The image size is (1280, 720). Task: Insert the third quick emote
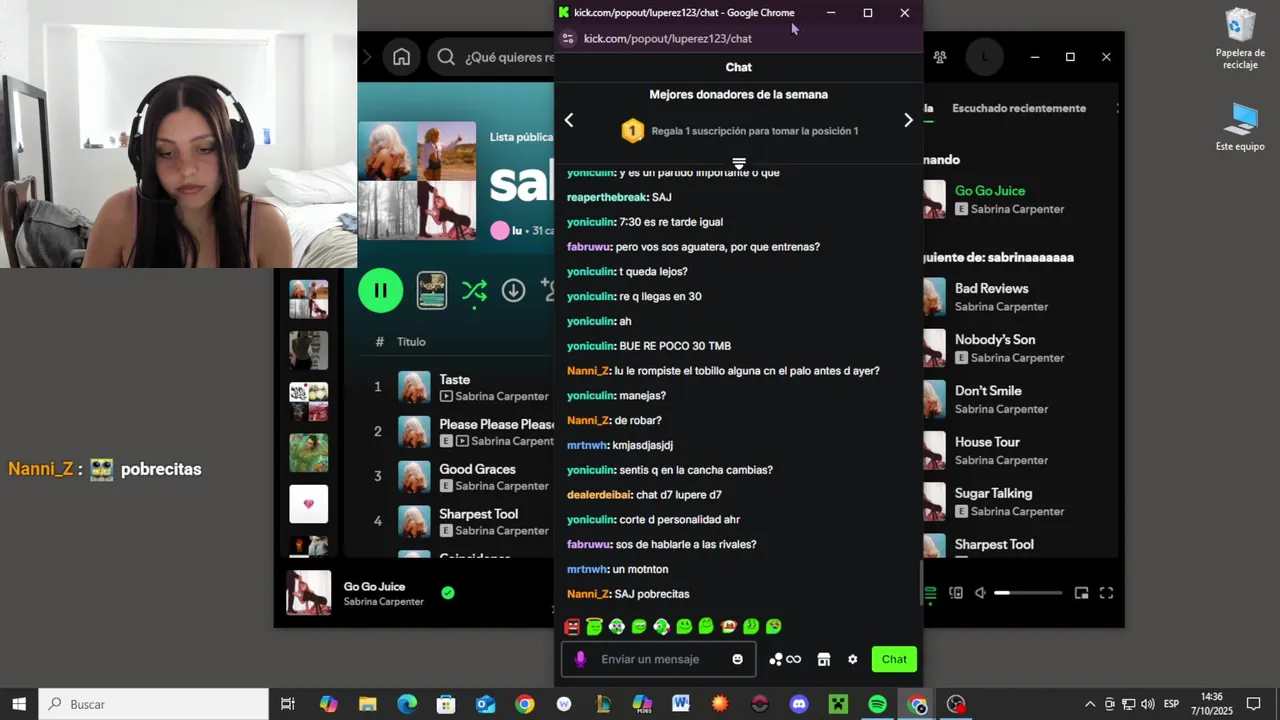(617, 627)
